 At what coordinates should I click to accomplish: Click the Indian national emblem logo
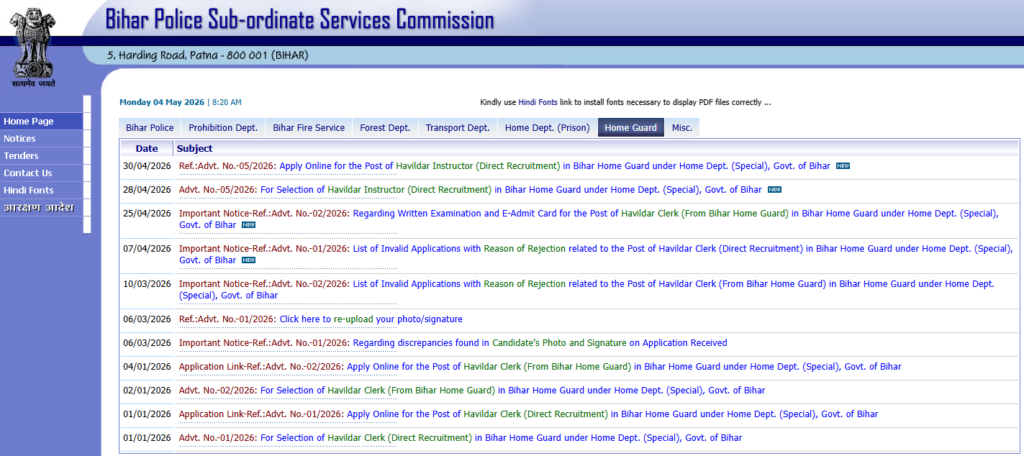[x=33, y=46]
